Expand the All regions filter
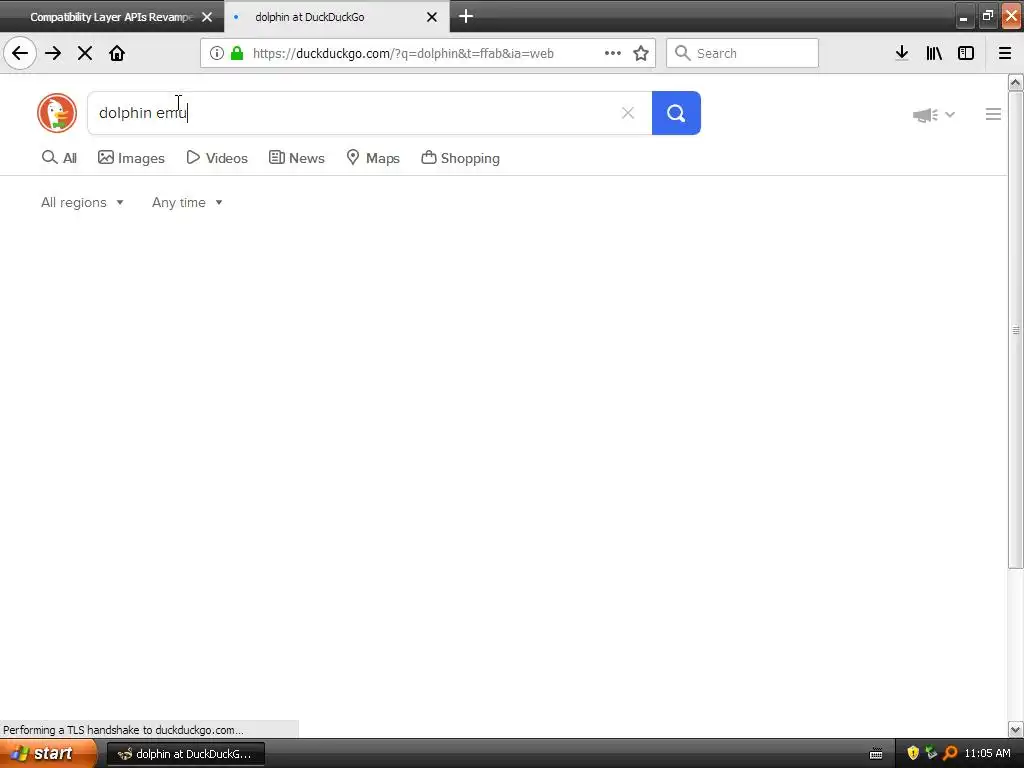 click(82, 202)
